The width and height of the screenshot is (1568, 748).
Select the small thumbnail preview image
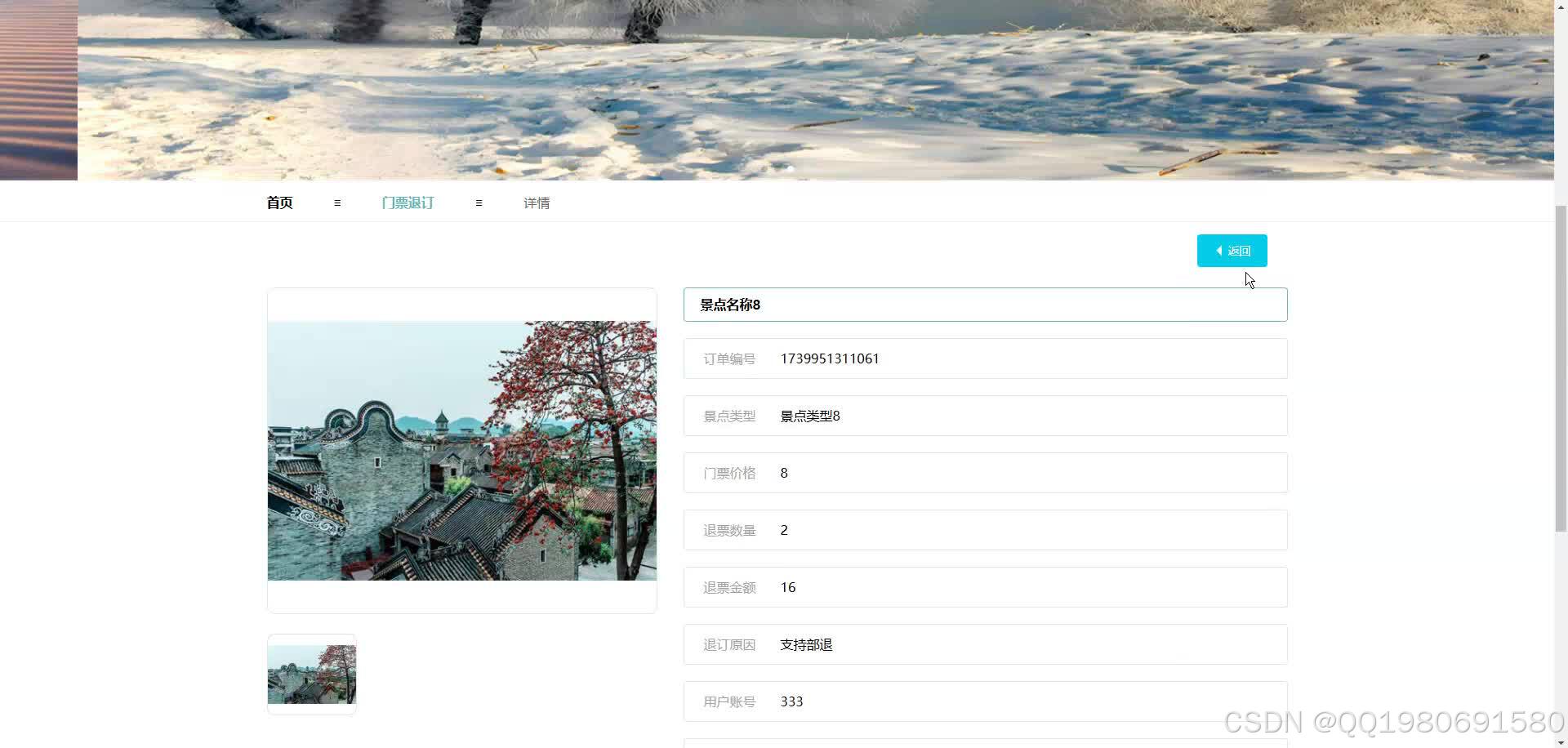pyautogui.click(x=312, y=675)
